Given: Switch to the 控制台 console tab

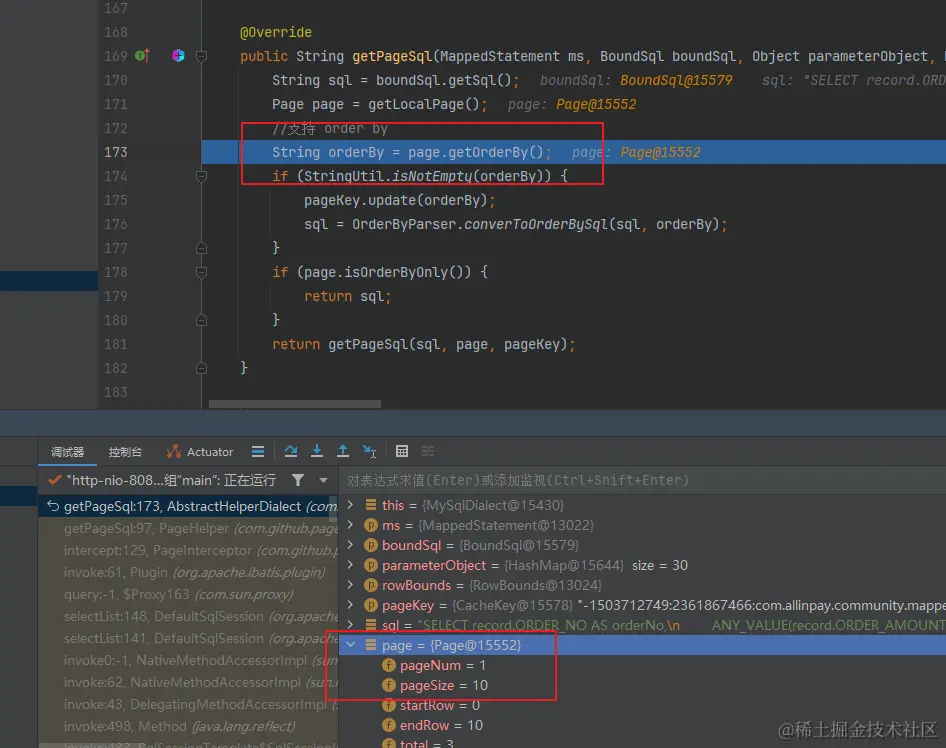Looking at the screenshot, I should click(125, 452).
